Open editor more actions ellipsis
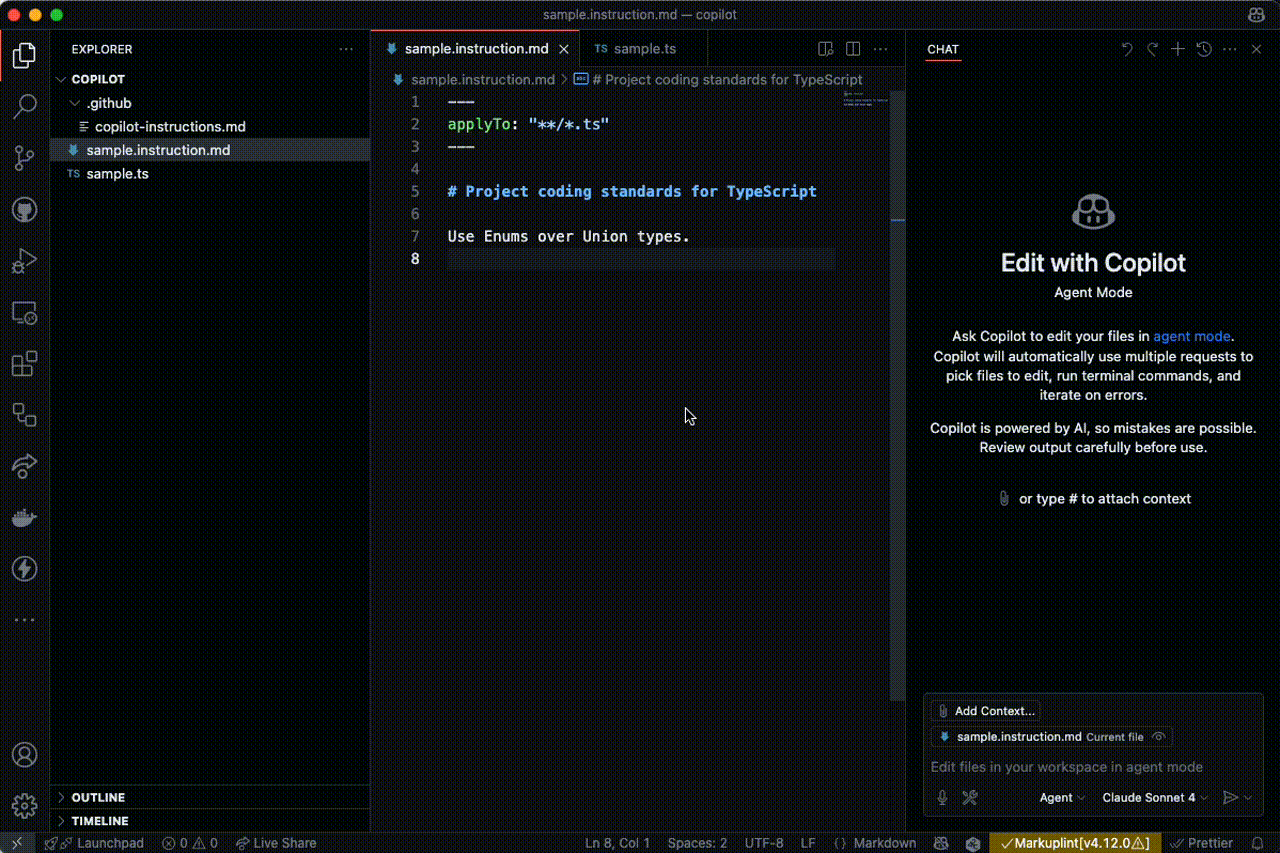 click(881, 49)
